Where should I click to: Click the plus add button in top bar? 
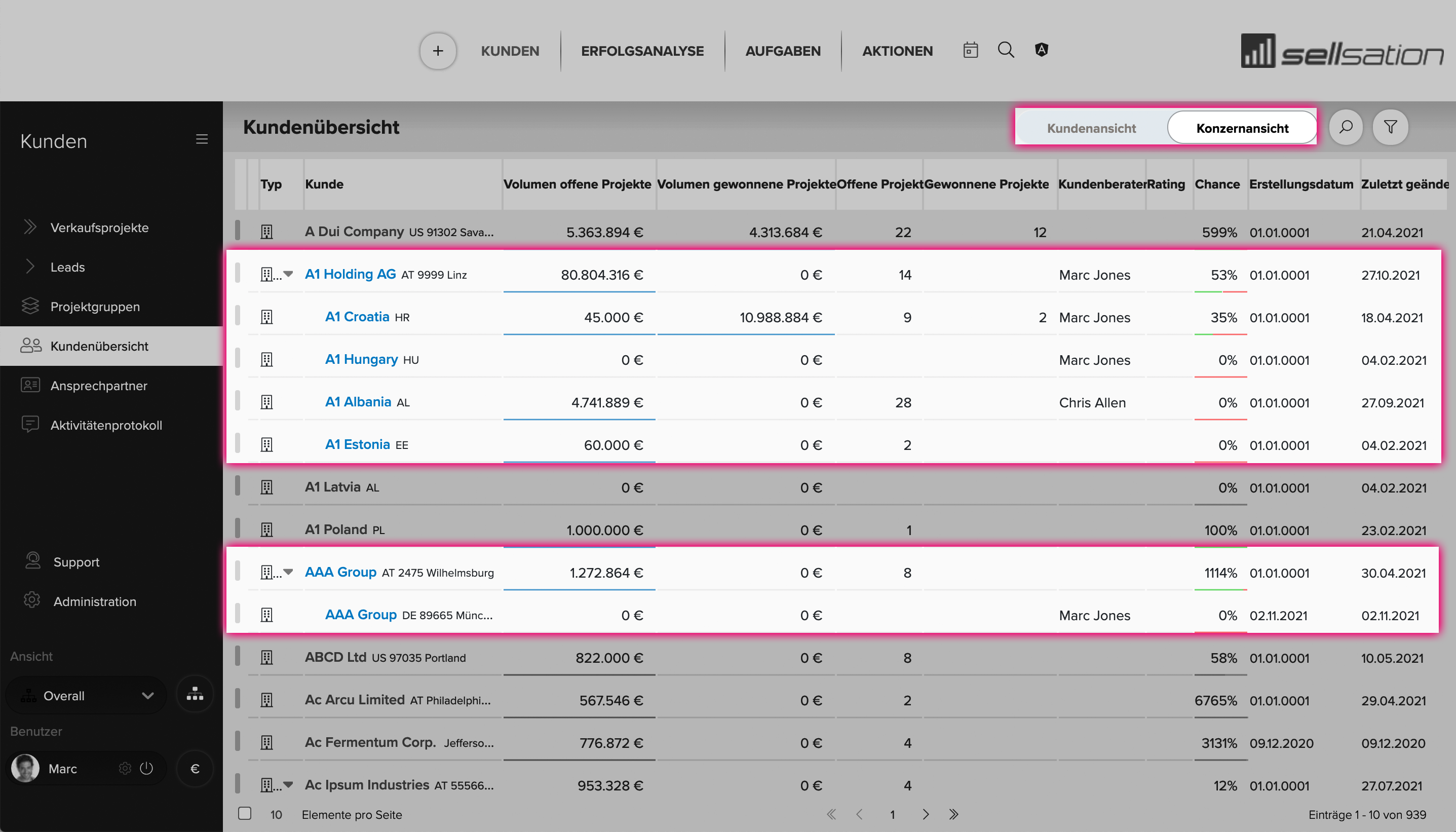click(438, 51)
